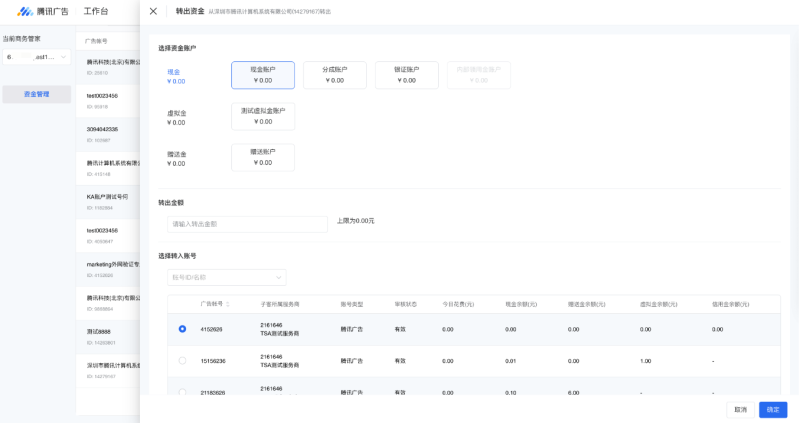Close the 转出资金 panel with X
This screenshot has height=423, width=800.
(153, 11)
